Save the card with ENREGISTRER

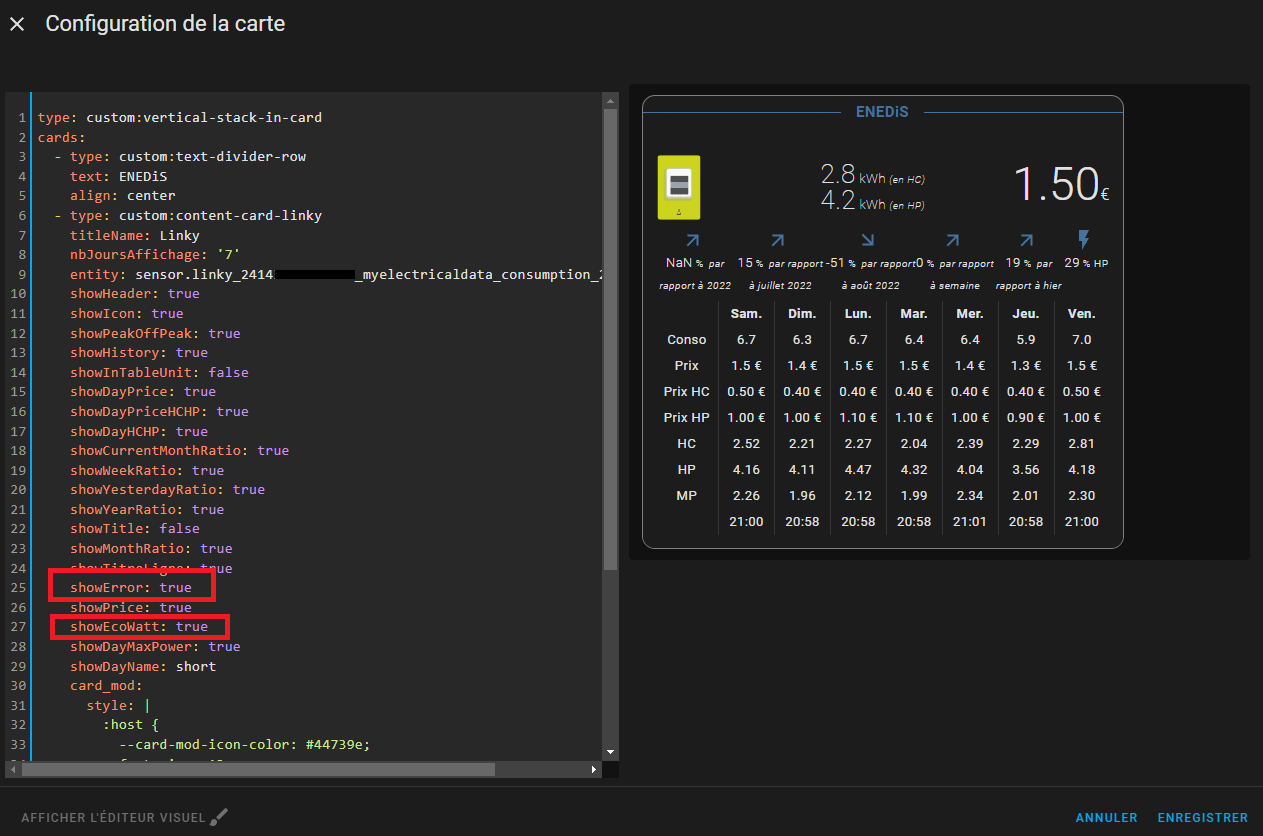click(1202, 817)
